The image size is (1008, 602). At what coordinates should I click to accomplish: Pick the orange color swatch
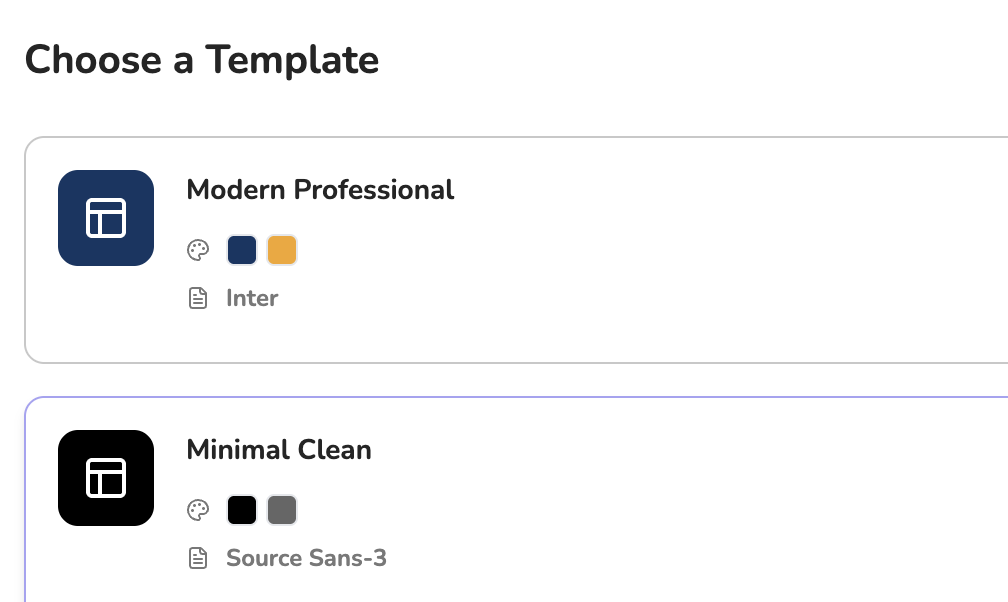[x=282, y=250]
